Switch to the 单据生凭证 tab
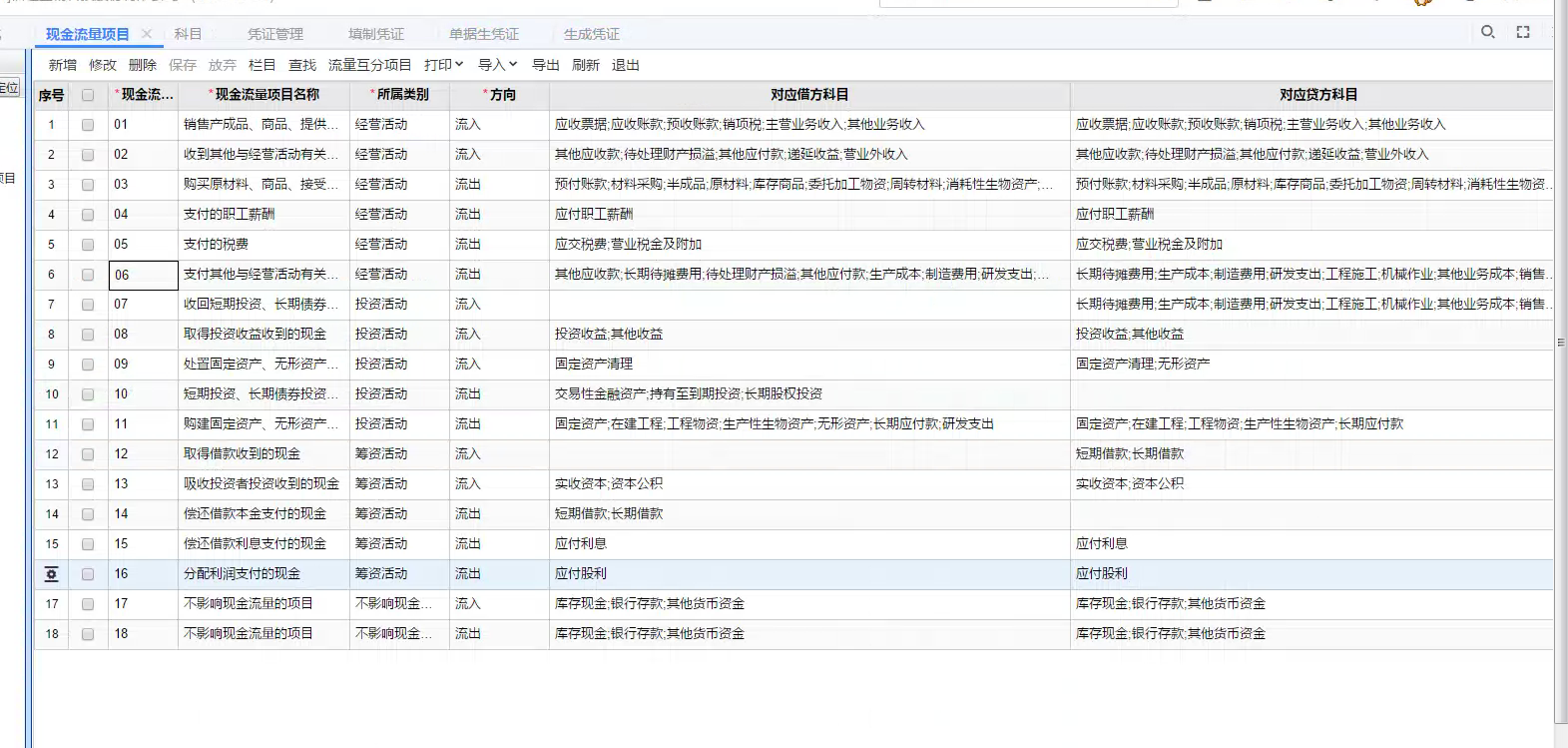The width and height of the screenshot is (1568, 748). tap(484, 34)
